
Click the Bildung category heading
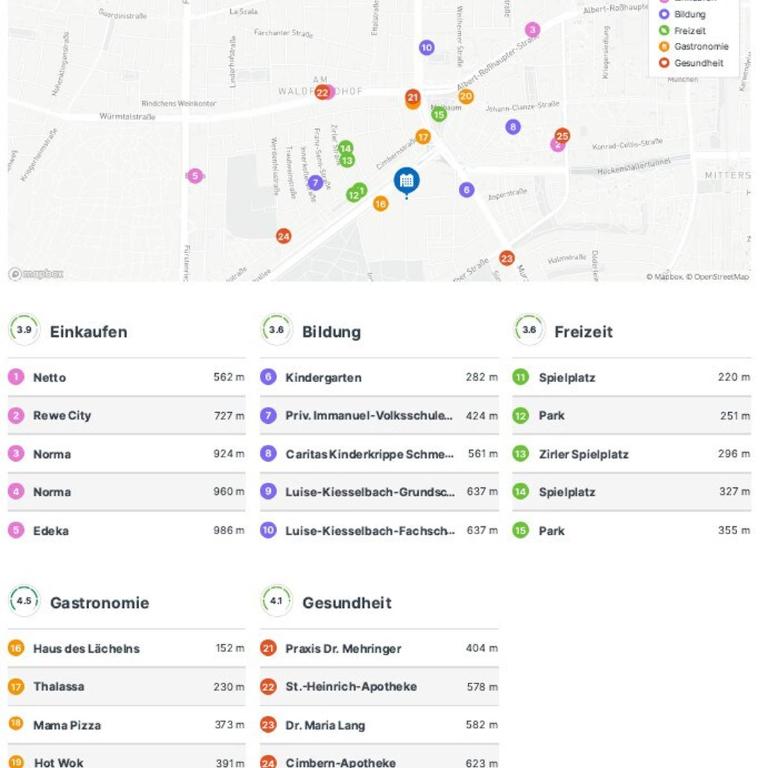coord(332,332)
